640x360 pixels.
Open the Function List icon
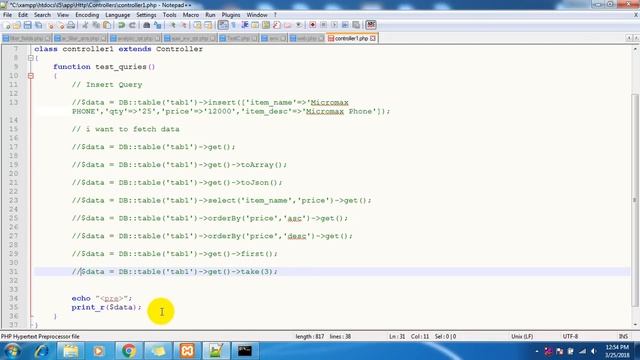pyautogui.click(x=277, y=25)
